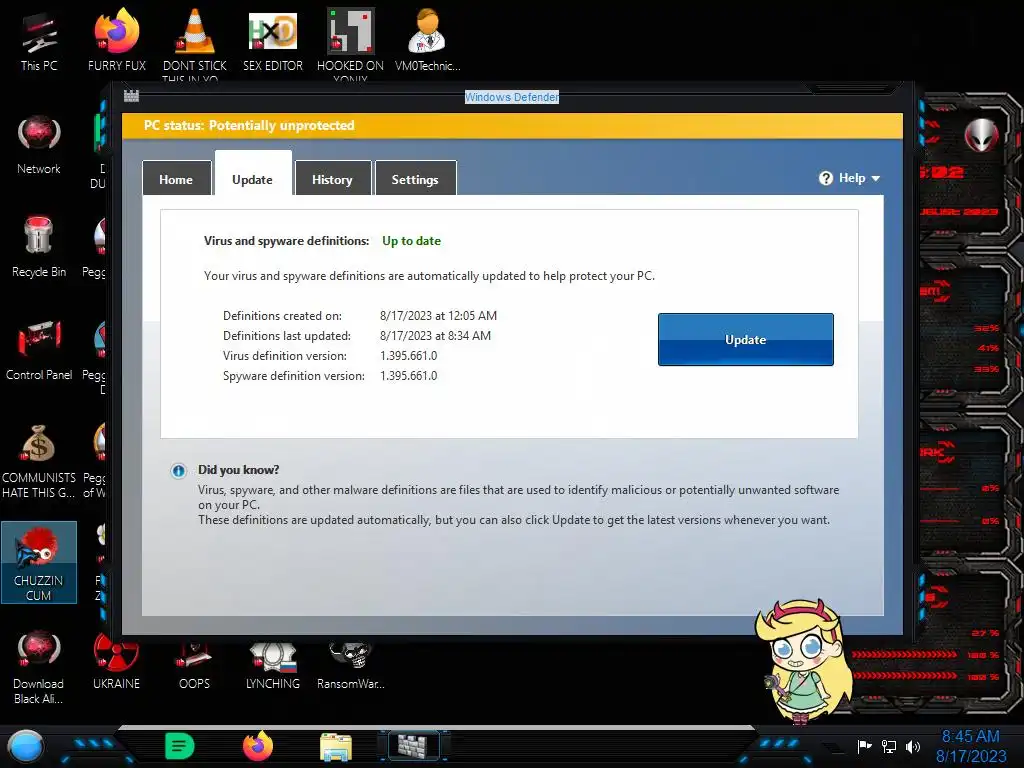Expand the Help dropdown arrow
The height and width of the screenshot is (768, 1024).
[x=875, y=178]
